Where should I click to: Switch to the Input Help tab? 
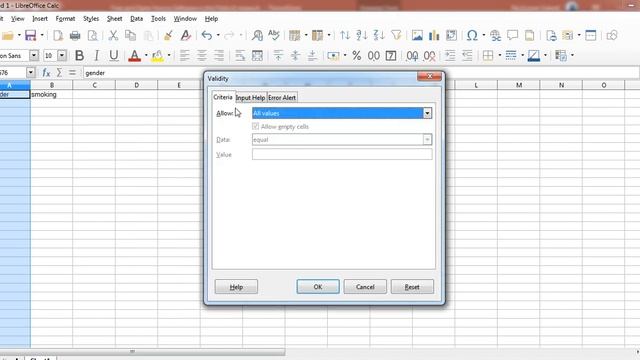[x=250, y=98]
